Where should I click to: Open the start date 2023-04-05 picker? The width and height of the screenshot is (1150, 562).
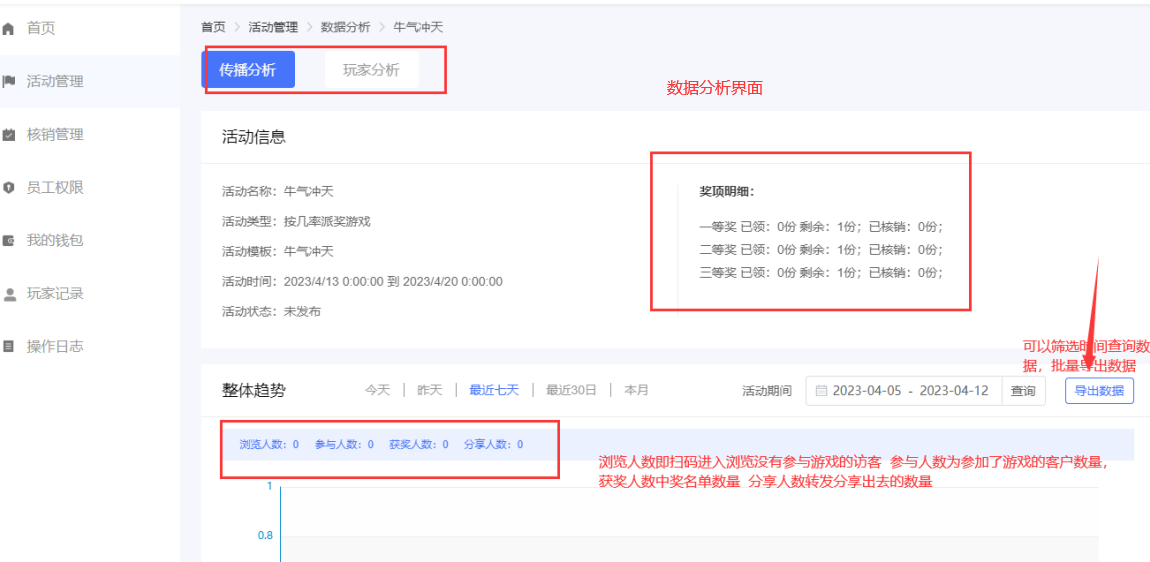click(867, 391)
